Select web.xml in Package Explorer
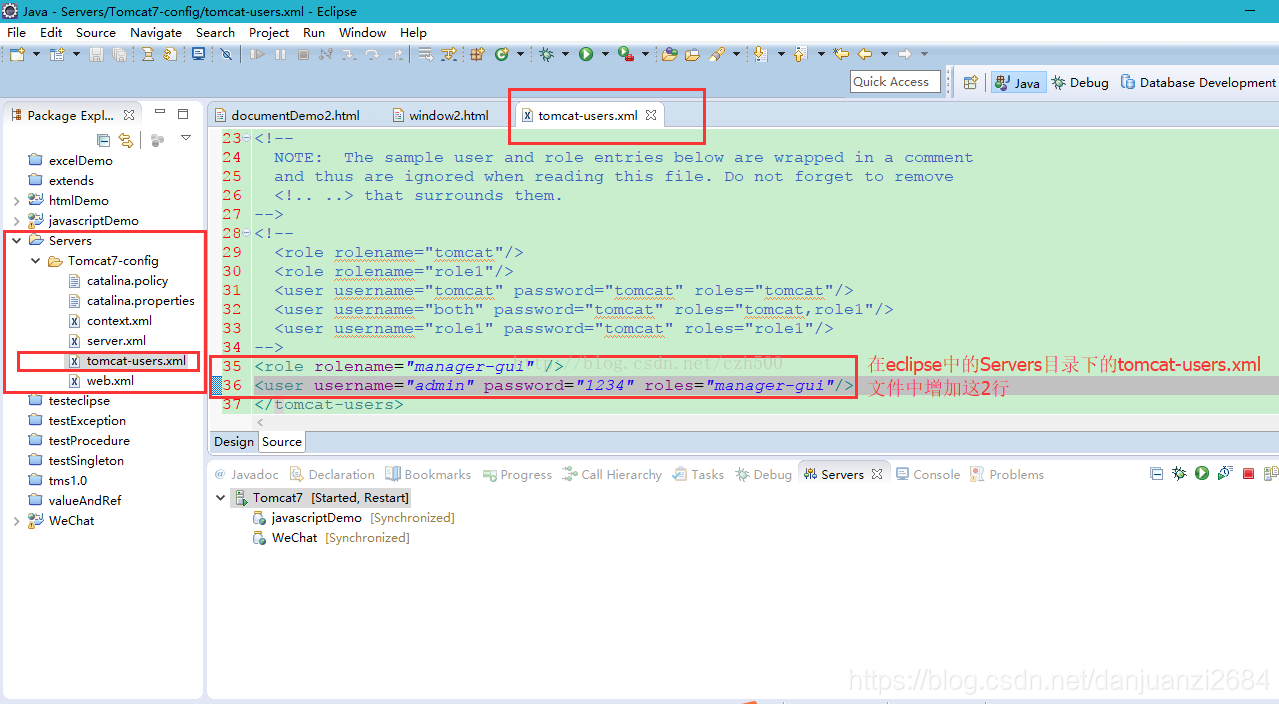Screen dimensions: 1279x704 point(101,380)
